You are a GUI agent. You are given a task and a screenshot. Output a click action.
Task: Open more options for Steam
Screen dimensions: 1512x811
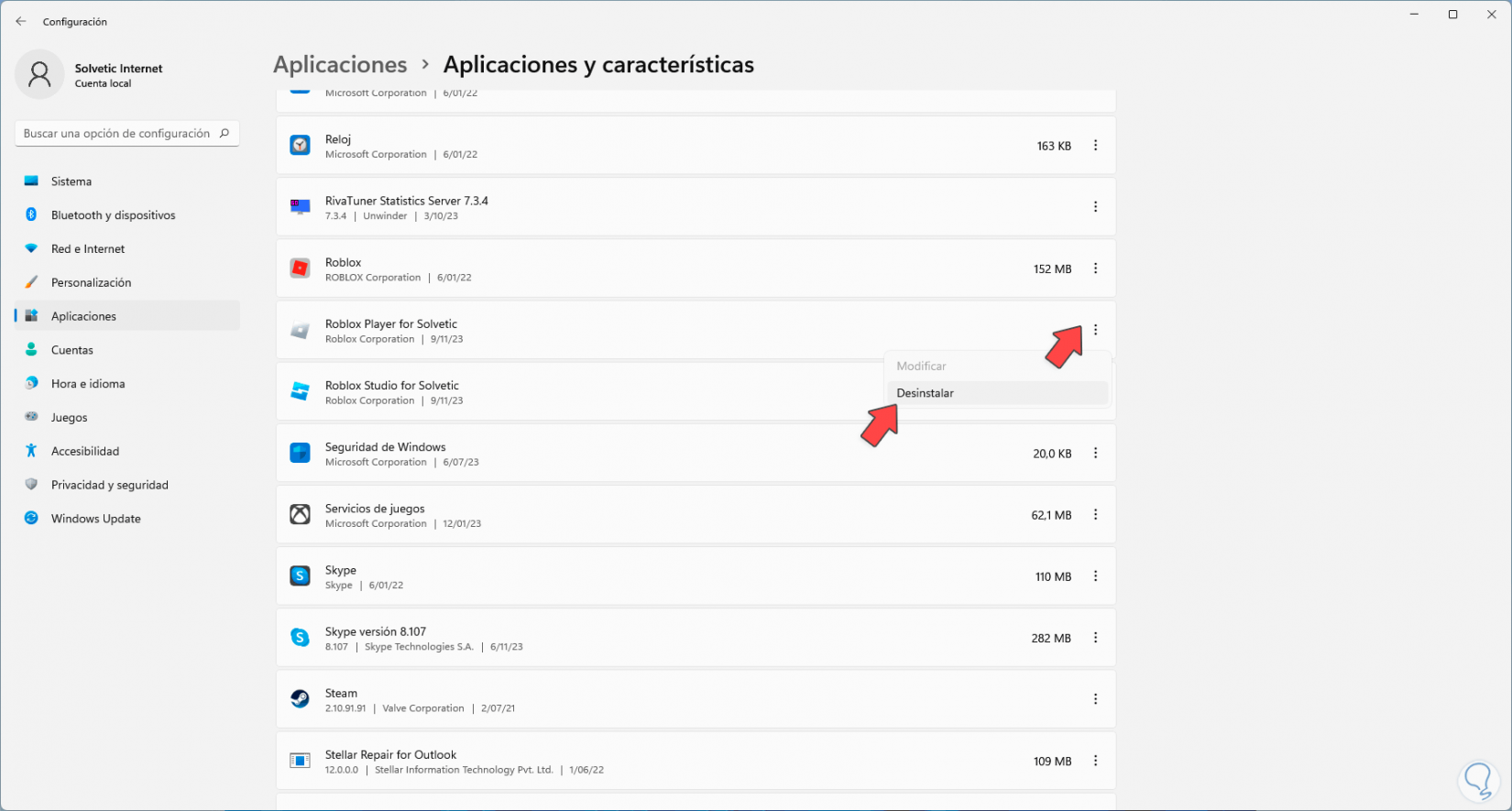1095,699
